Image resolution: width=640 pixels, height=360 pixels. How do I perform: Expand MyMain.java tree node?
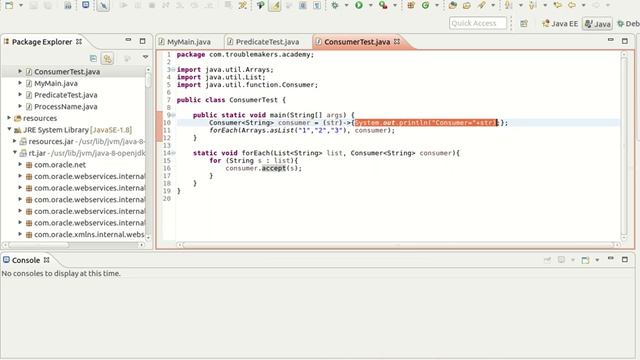(x=20, y=83)
